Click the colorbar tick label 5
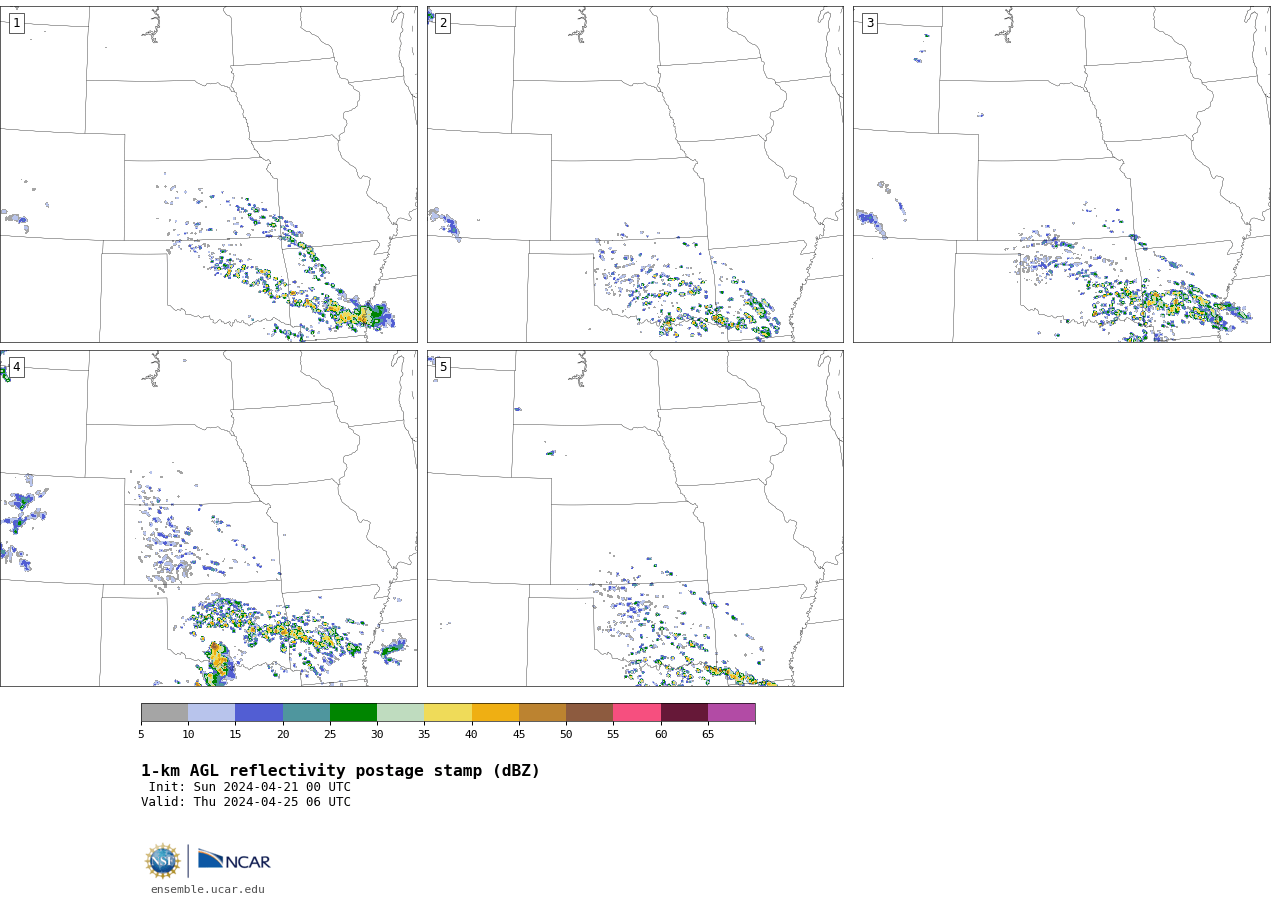Screen dimensions: 1280x901 [141, 735]
